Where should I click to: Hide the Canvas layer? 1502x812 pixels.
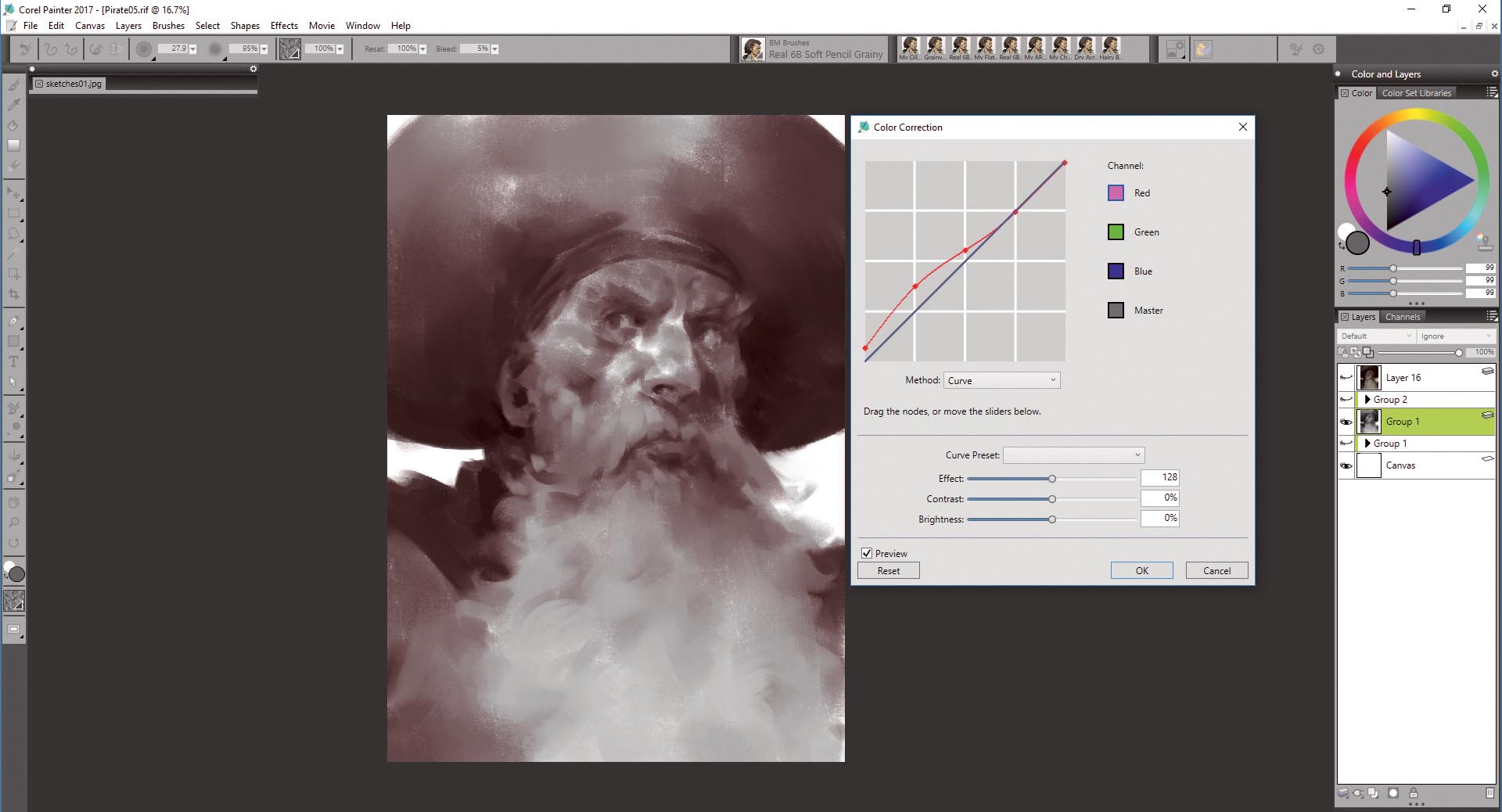click(1346, 465)
